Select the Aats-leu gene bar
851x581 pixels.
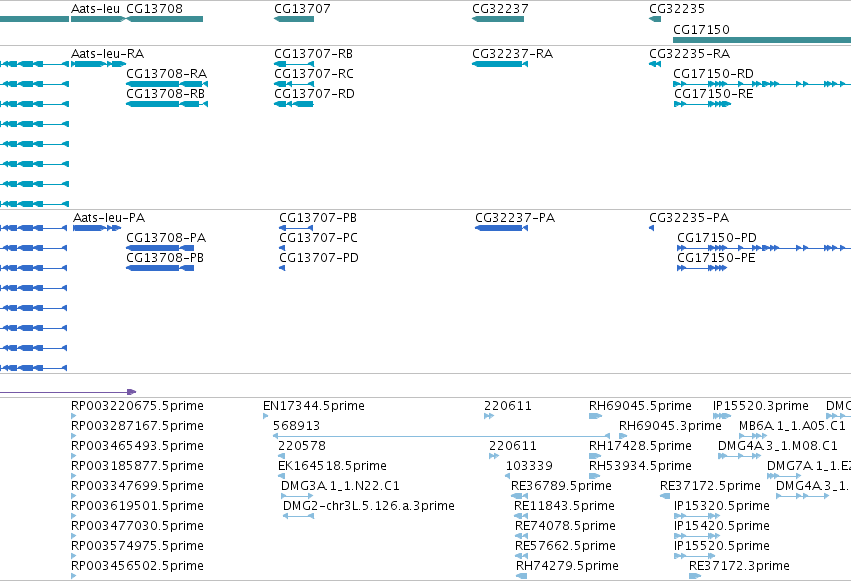98,19
